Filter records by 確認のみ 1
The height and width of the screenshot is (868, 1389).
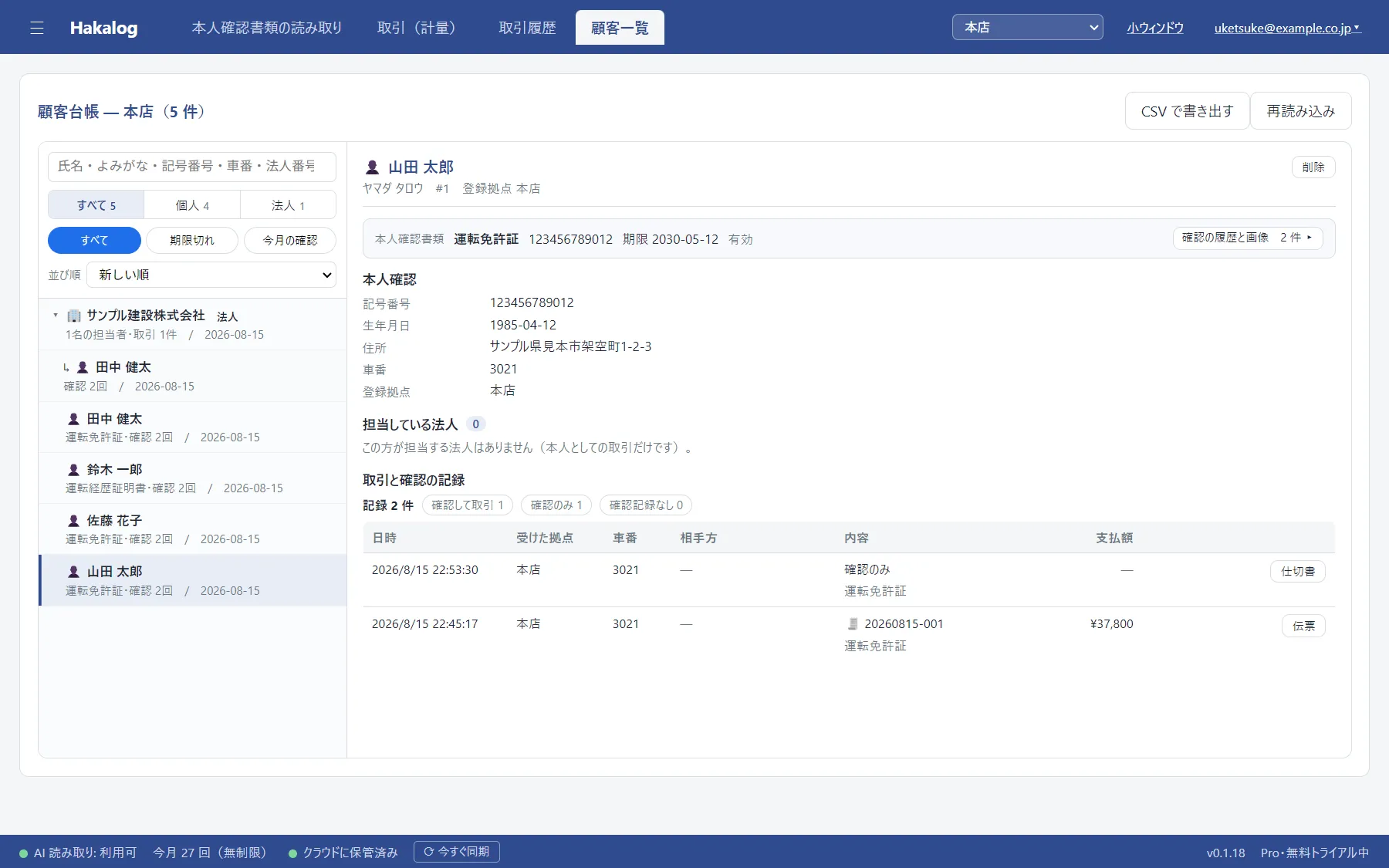click(x=556, y=505)
